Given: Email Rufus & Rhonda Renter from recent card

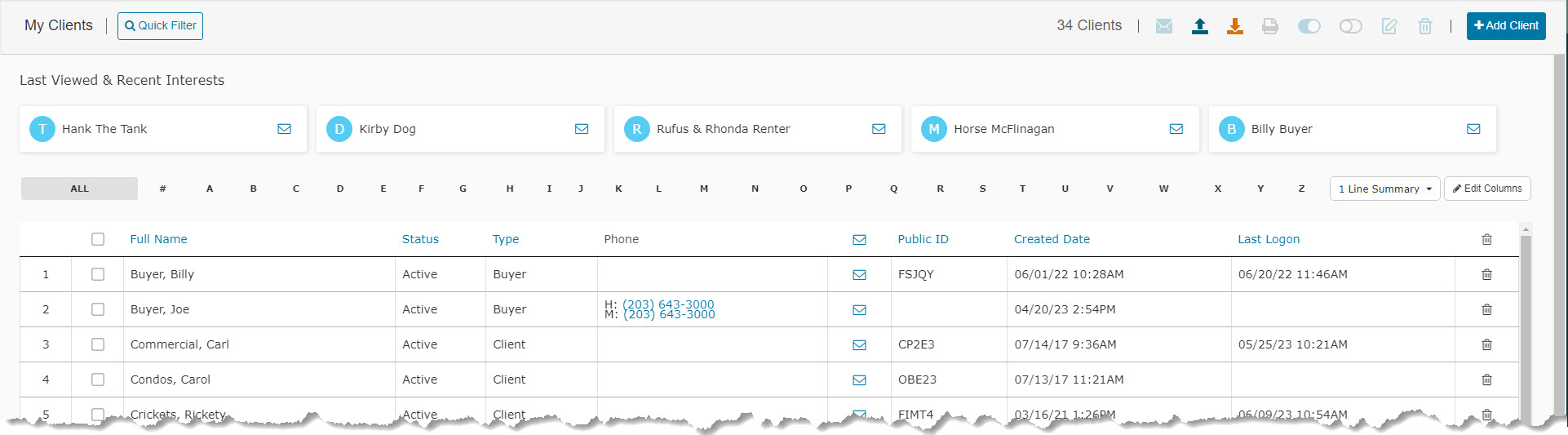Looking at the screenshot, I should [879, 129].
